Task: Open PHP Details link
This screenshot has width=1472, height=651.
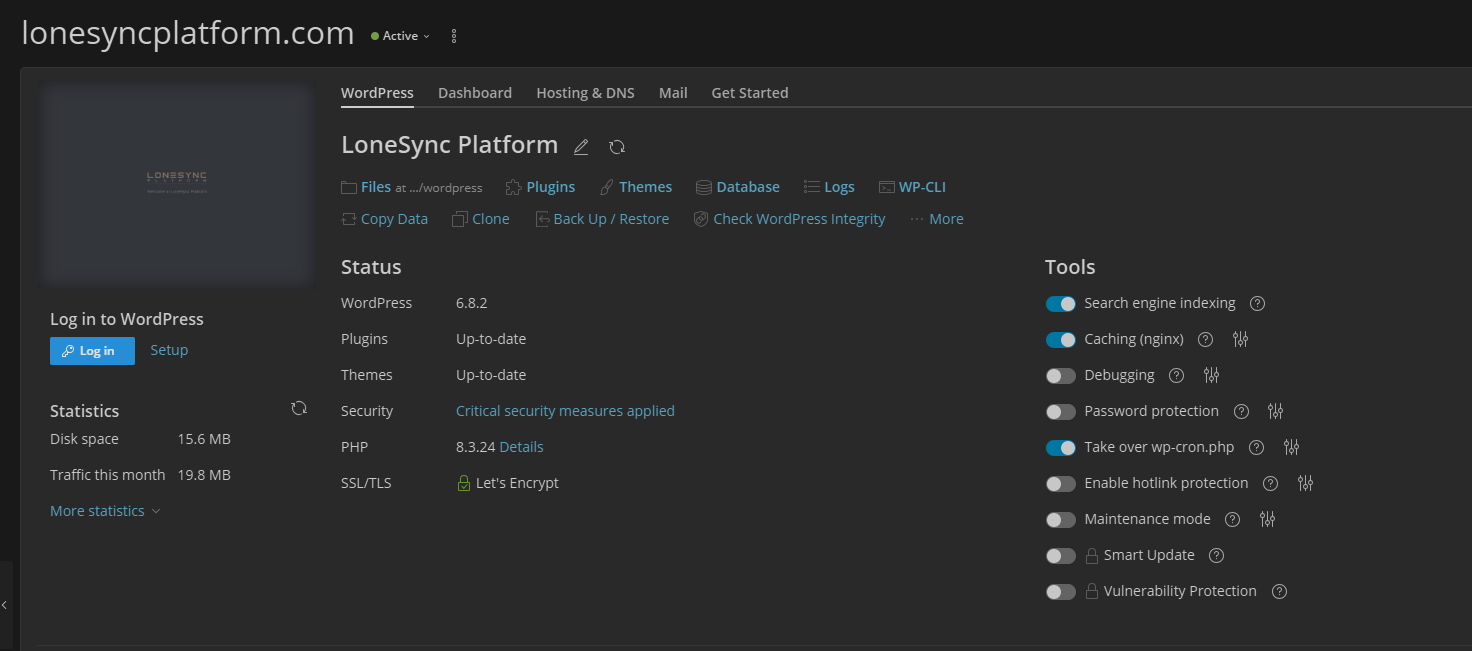Action: pyautogui.click(x=521, y=447)
